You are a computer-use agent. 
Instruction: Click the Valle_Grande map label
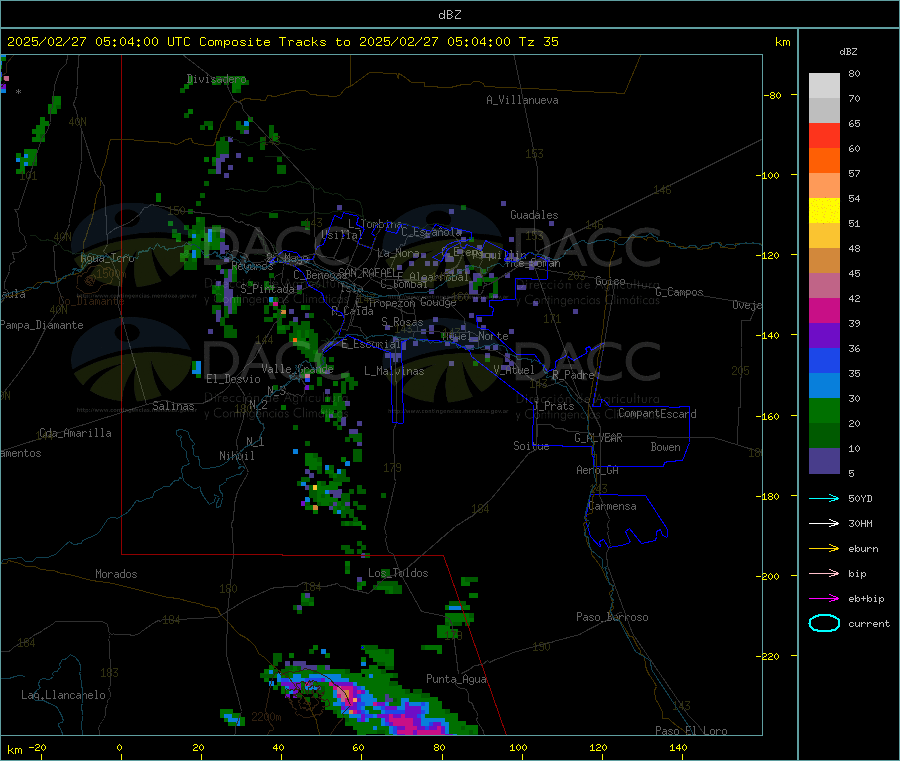click(x=297, y=369)
